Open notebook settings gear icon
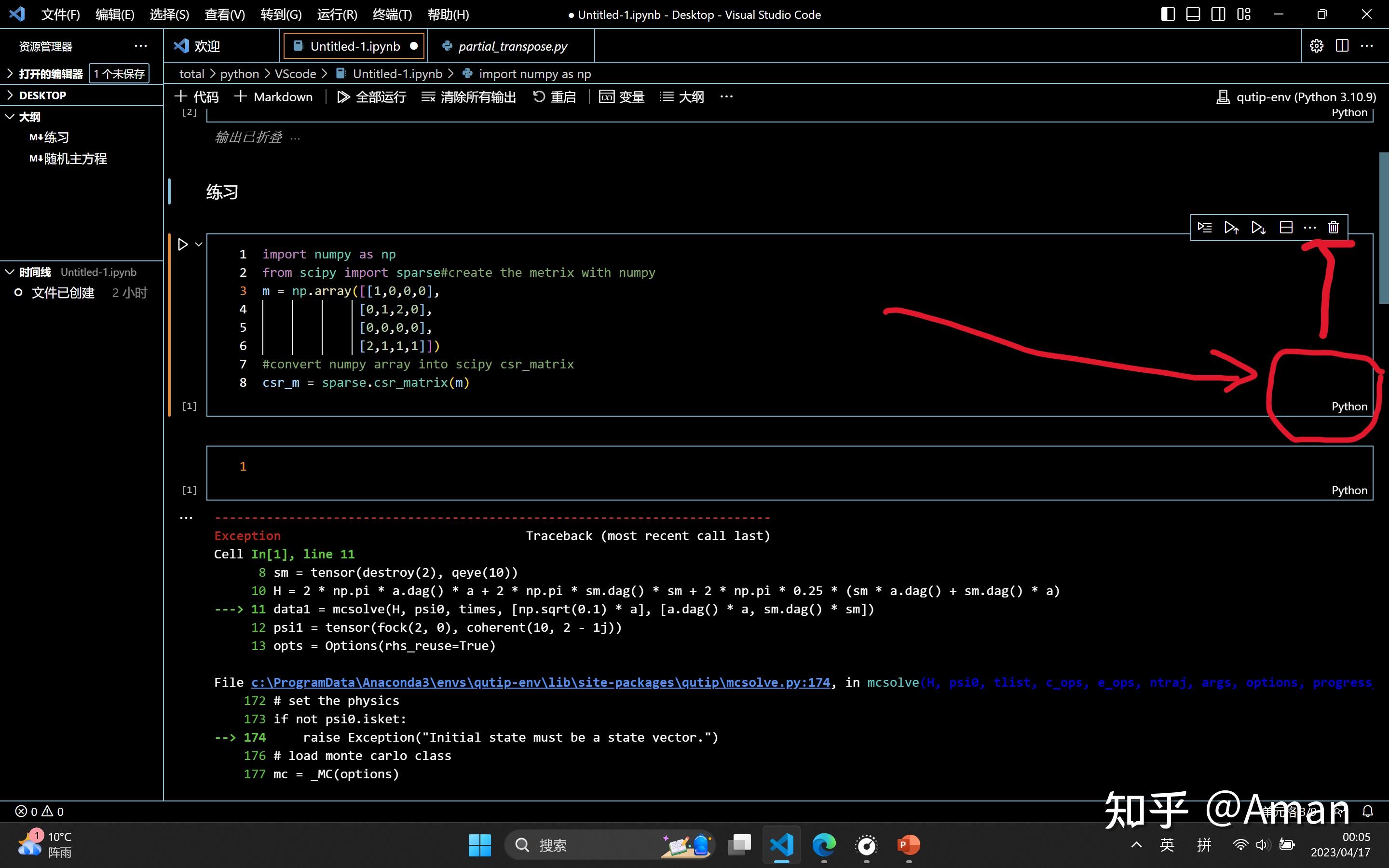This screenshot has height=868, width=1389. point(1317,46)
